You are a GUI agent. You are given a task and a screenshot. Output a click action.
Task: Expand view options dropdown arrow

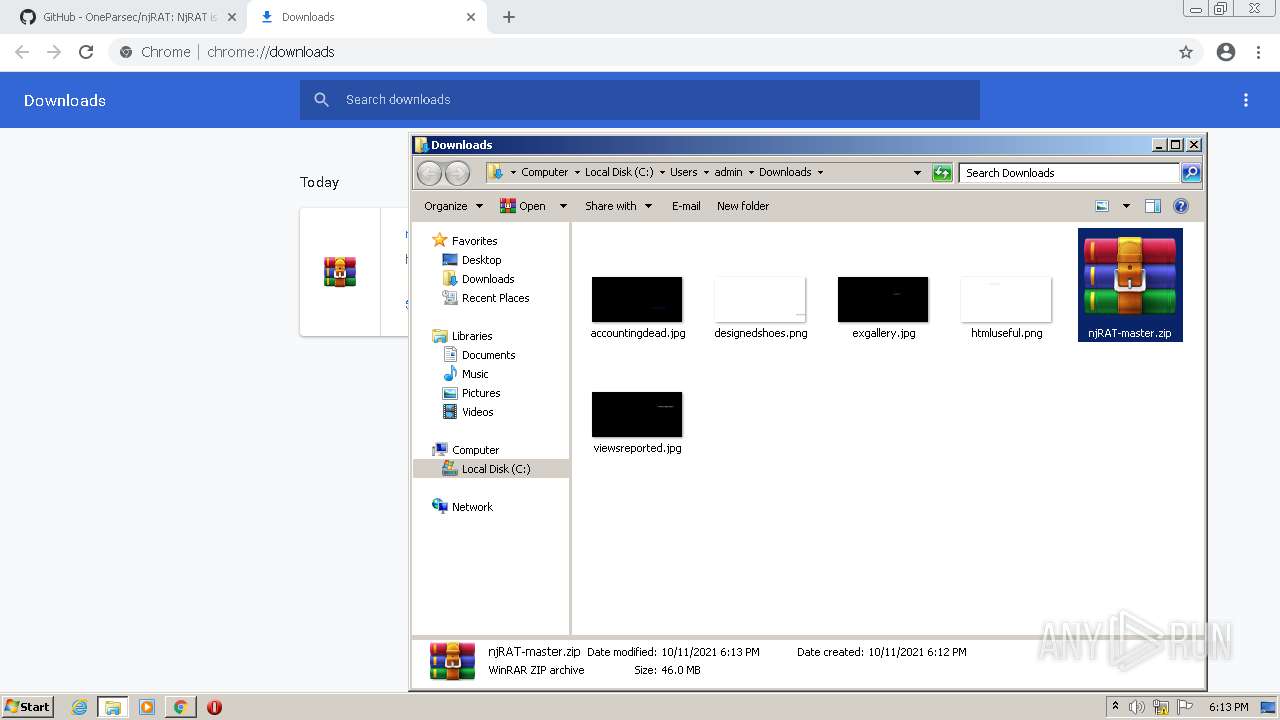tap(1126, 206)
